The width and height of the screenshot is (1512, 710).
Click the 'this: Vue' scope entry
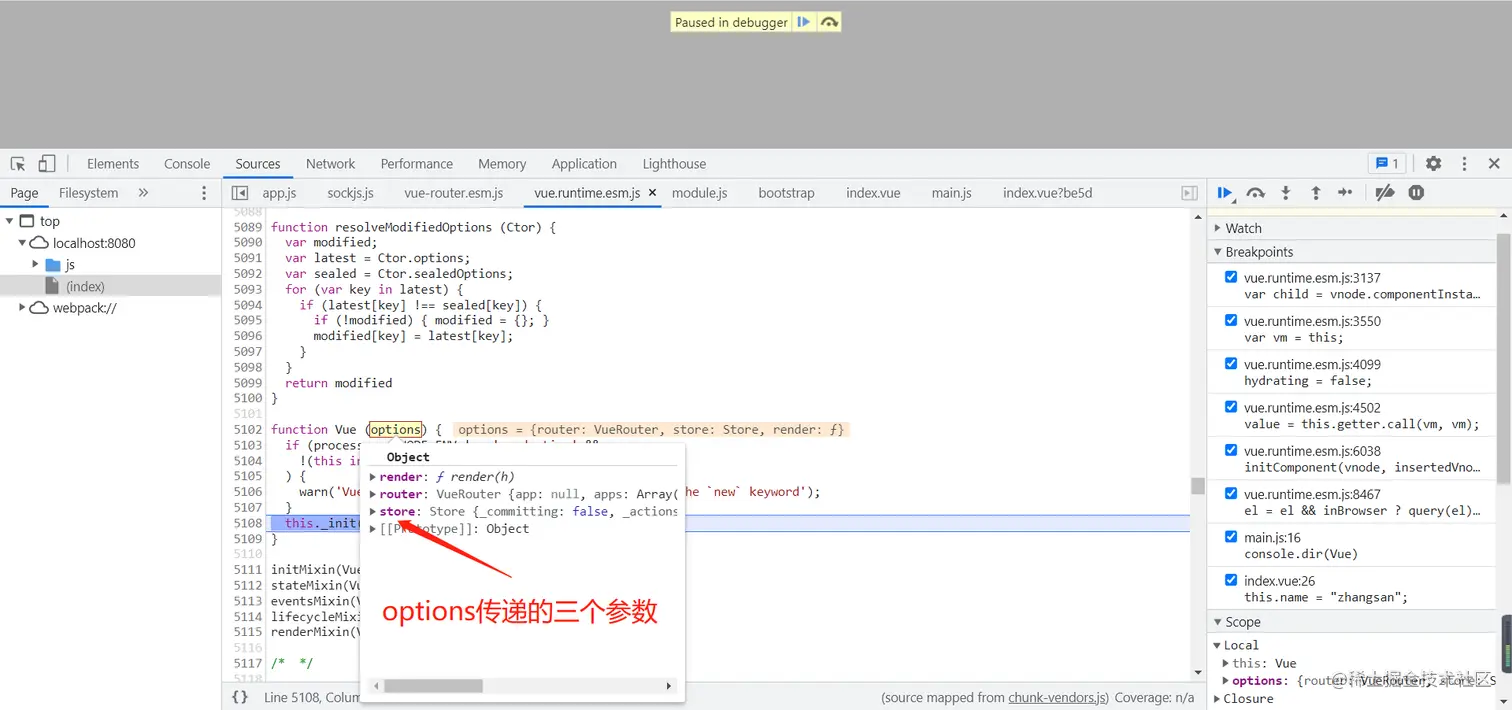tap(1264, 663)
